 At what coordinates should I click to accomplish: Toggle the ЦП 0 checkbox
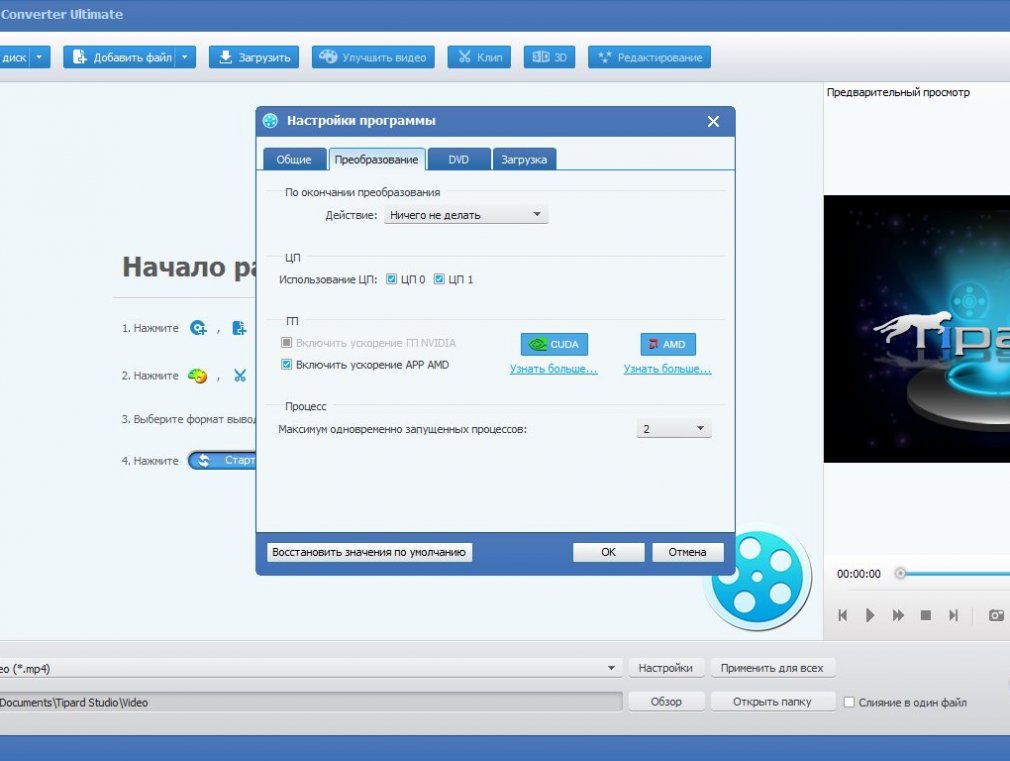392,279
